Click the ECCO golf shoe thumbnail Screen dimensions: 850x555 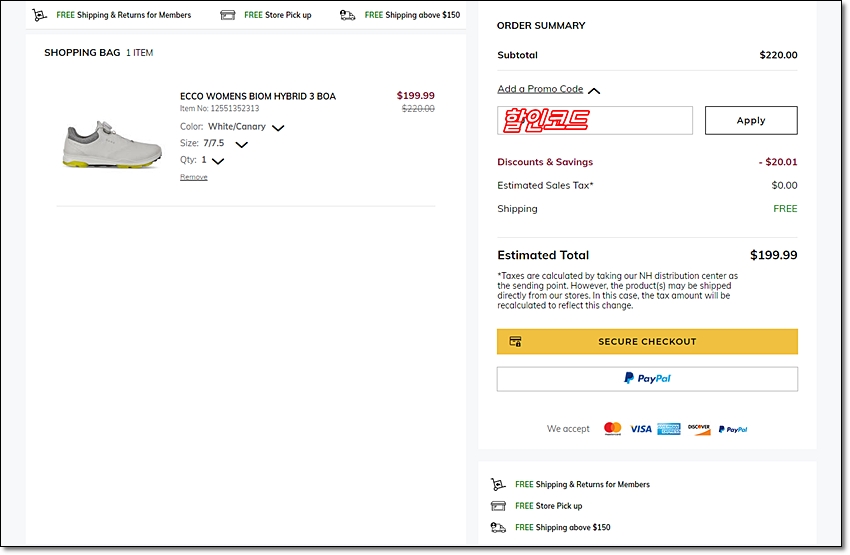tap(112, 144)
